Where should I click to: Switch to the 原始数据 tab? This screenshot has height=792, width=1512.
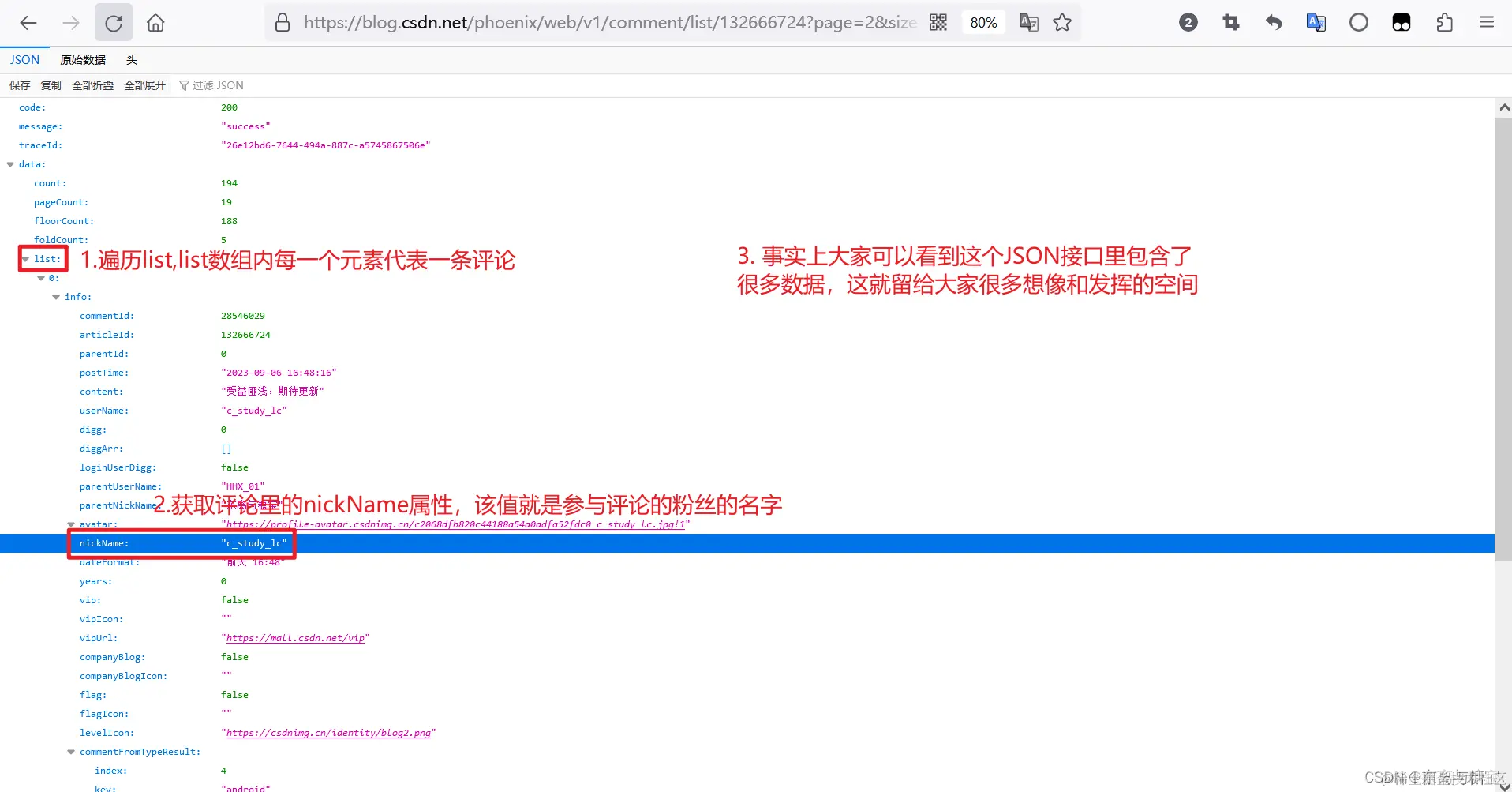click(83, 60)
